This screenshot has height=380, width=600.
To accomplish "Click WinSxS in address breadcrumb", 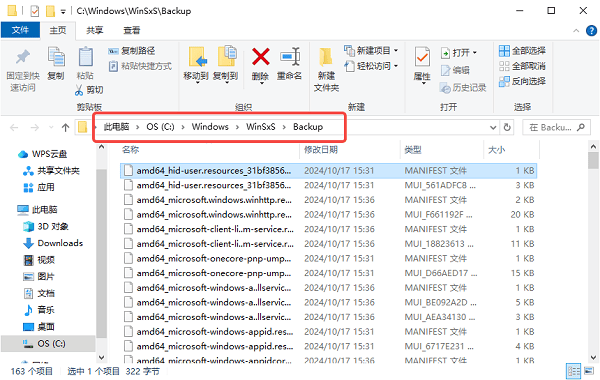I will [x=261, y=127].
